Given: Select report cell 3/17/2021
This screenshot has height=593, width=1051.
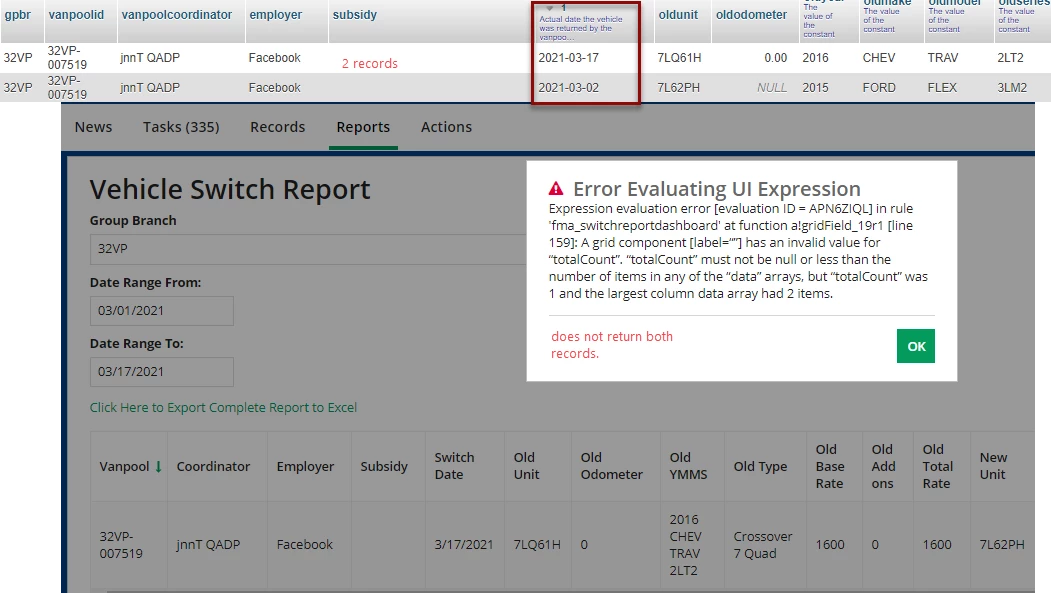Looking at the screenshot, I should [x=464, y=545].
